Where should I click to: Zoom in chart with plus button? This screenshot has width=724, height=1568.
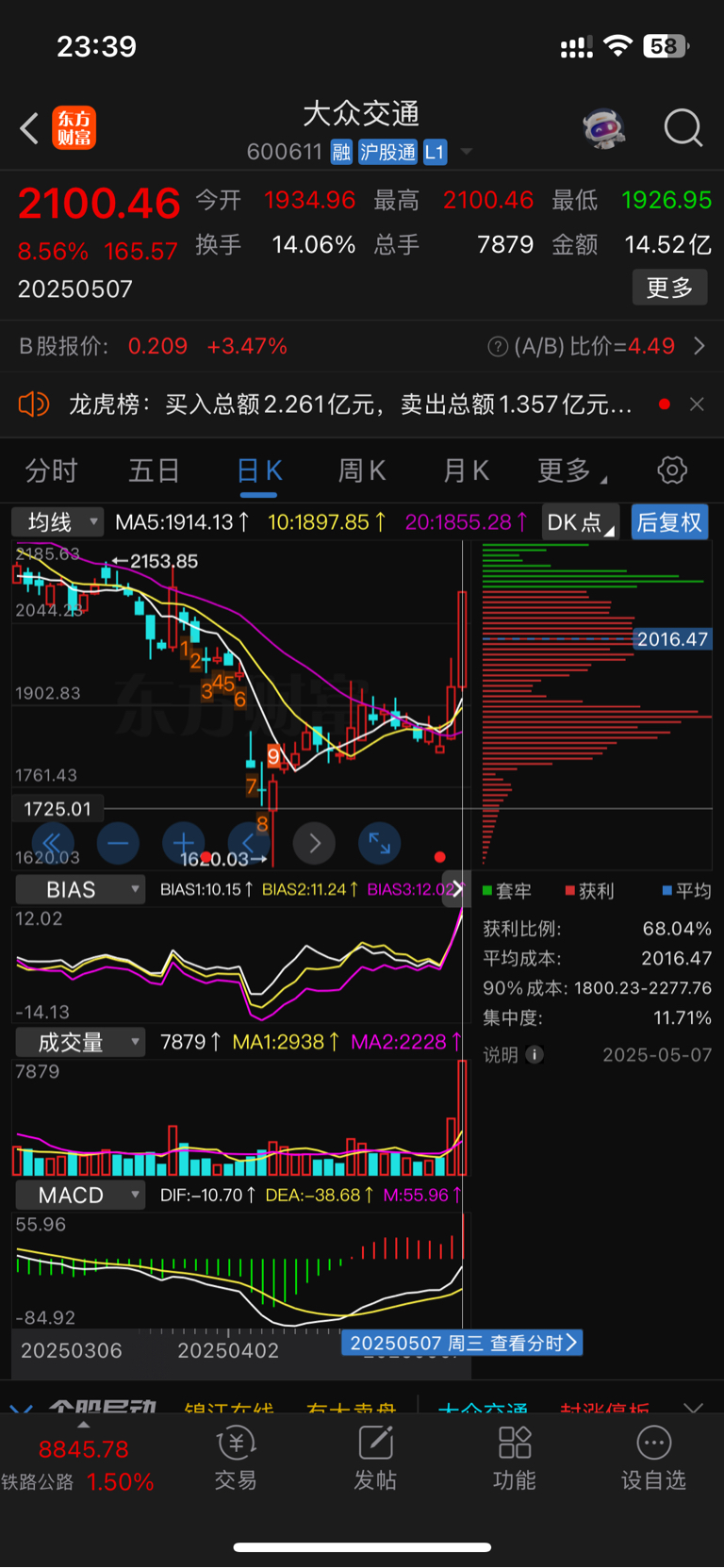point(184,843)
